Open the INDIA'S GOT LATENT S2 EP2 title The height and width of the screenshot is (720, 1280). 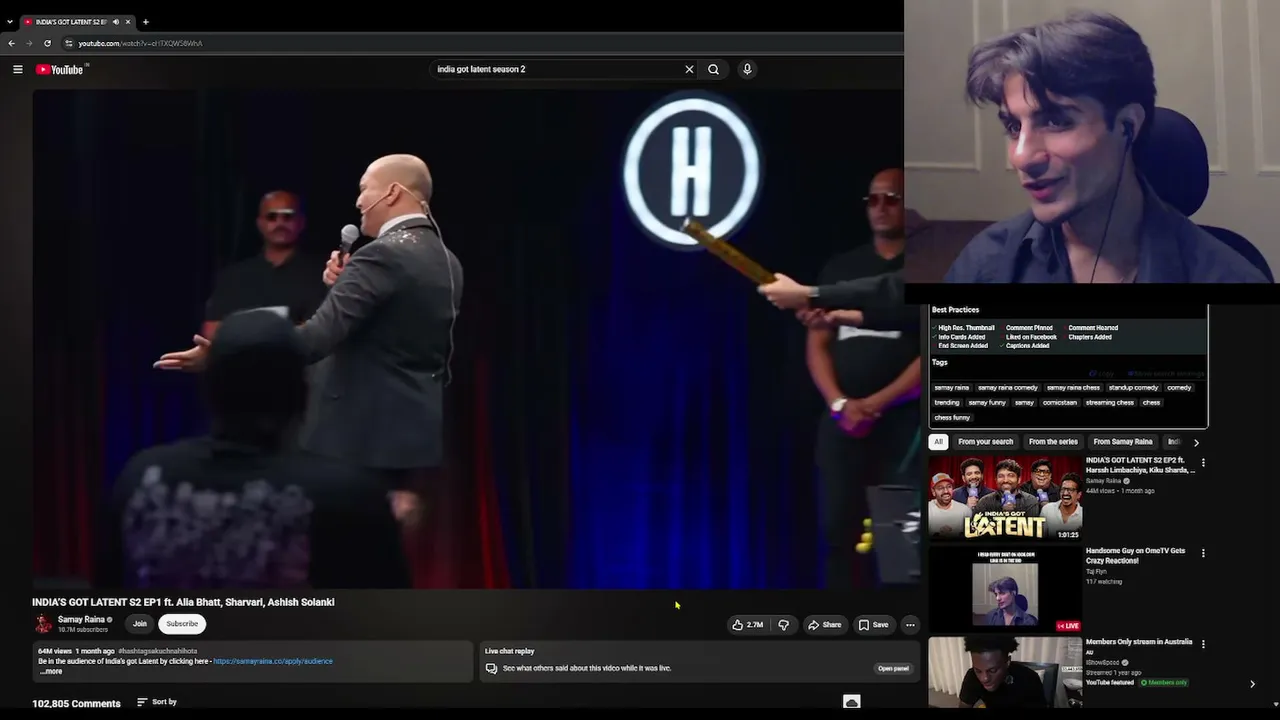point(1141,465)
